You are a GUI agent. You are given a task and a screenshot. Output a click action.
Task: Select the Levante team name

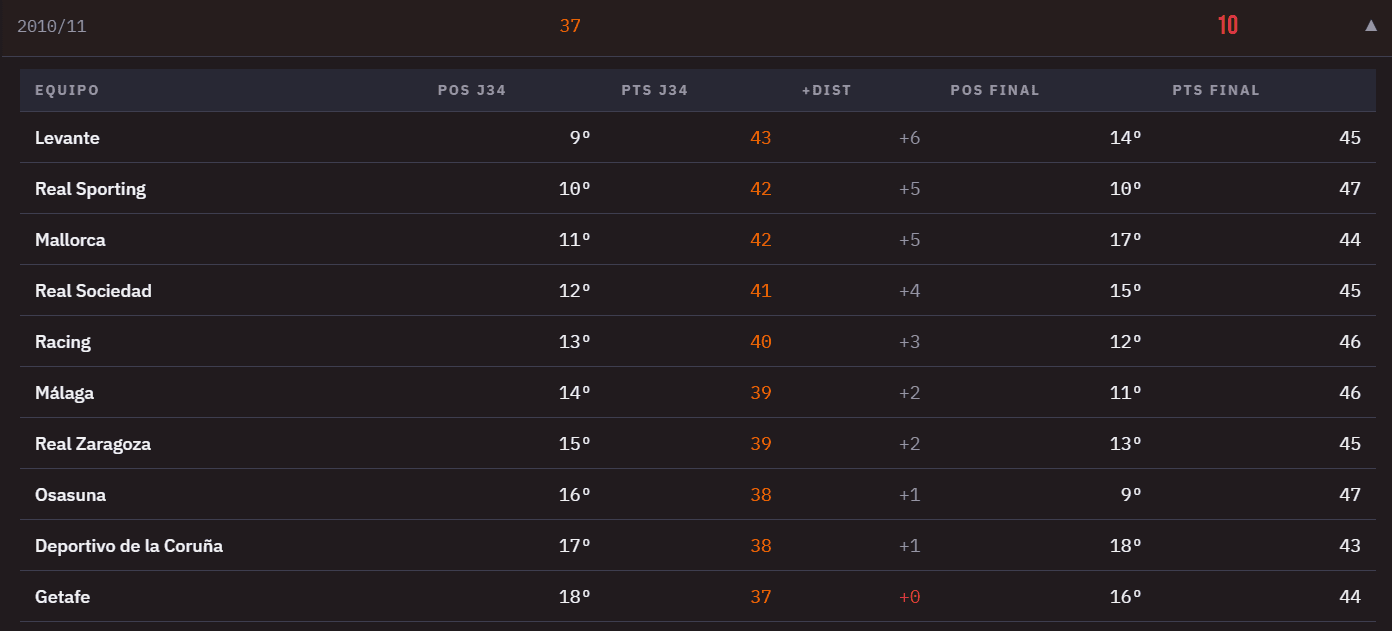[67, 138]
